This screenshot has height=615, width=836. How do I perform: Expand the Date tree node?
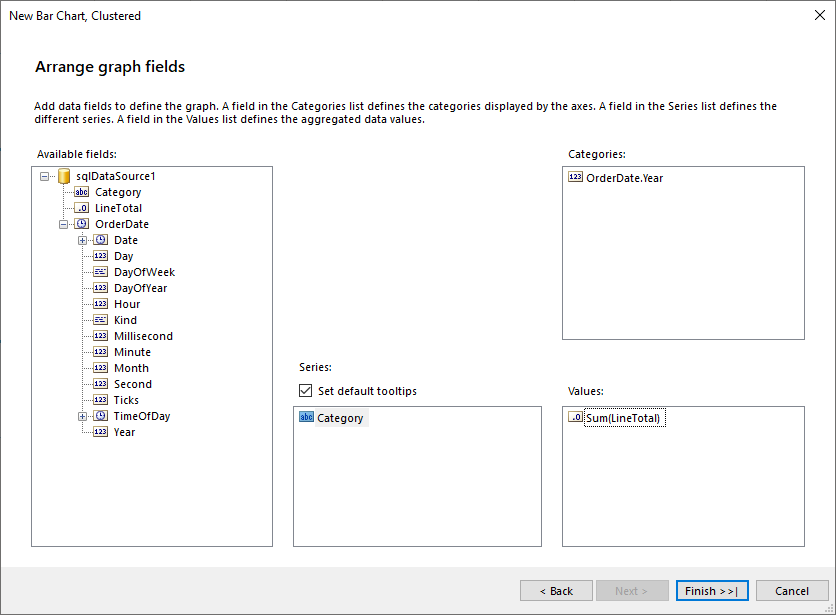(82, 240)
